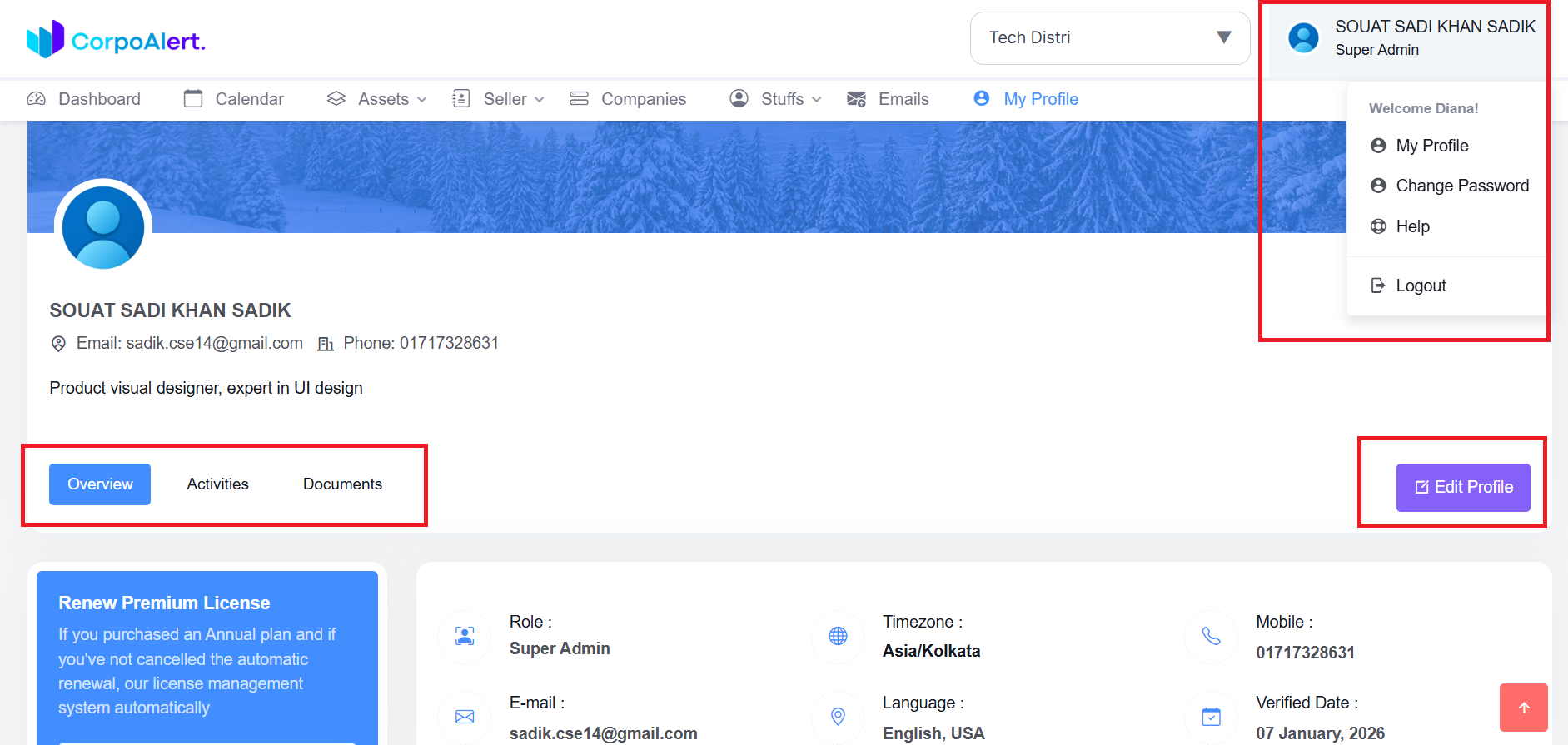Open Help from the user menu
Image resolution: width=1568 pixels, height=745 pixels.
[1412, 226]
